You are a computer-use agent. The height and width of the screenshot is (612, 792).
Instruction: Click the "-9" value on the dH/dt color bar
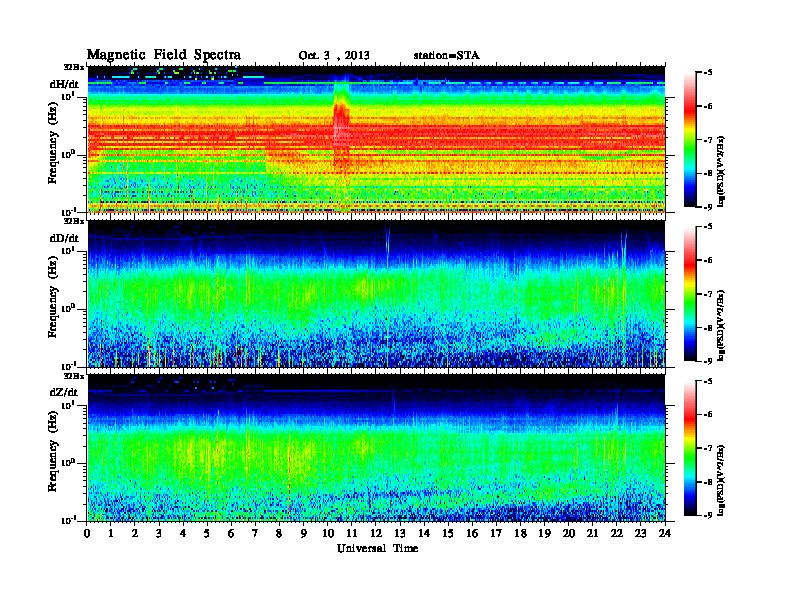[708, 207]
